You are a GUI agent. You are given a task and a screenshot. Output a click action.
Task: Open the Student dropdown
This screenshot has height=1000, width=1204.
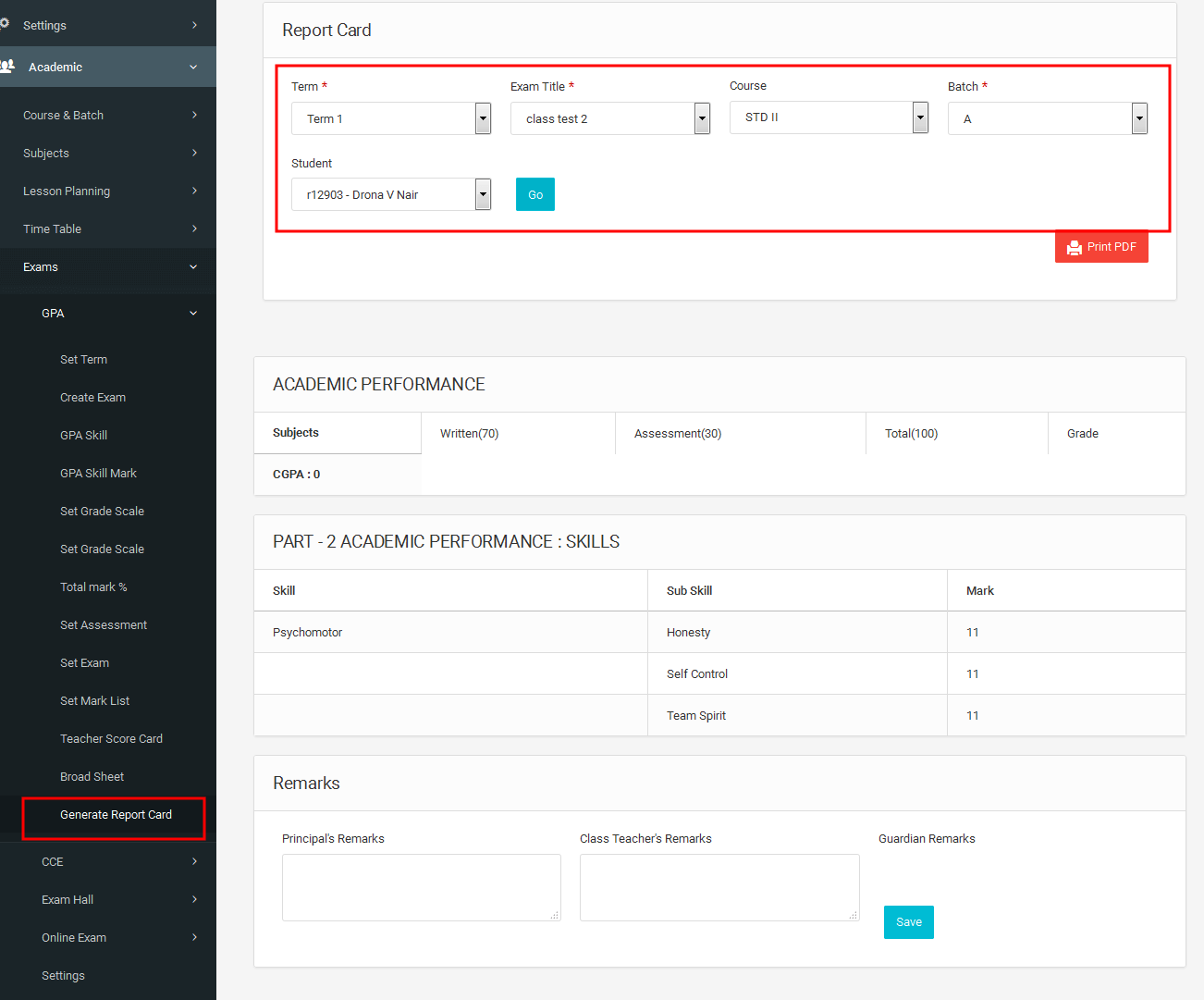pos(391,194)
